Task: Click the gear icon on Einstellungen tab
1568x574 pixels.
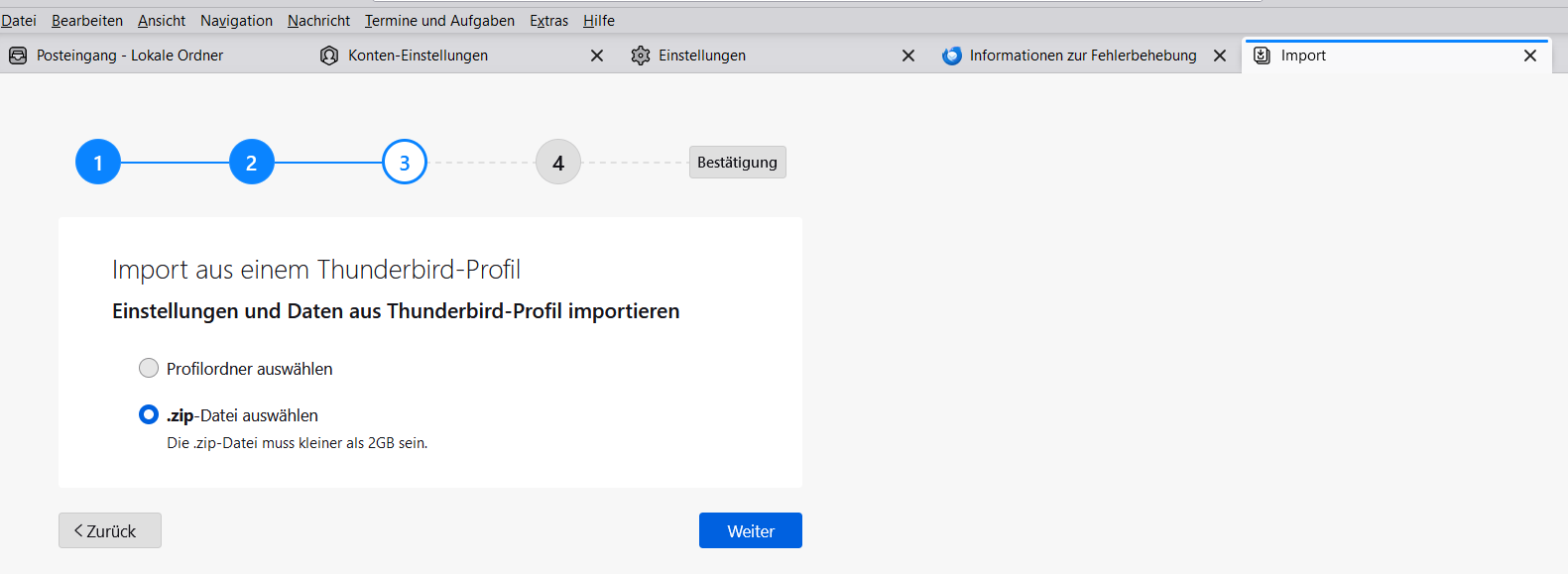Action: click(641, 56)
